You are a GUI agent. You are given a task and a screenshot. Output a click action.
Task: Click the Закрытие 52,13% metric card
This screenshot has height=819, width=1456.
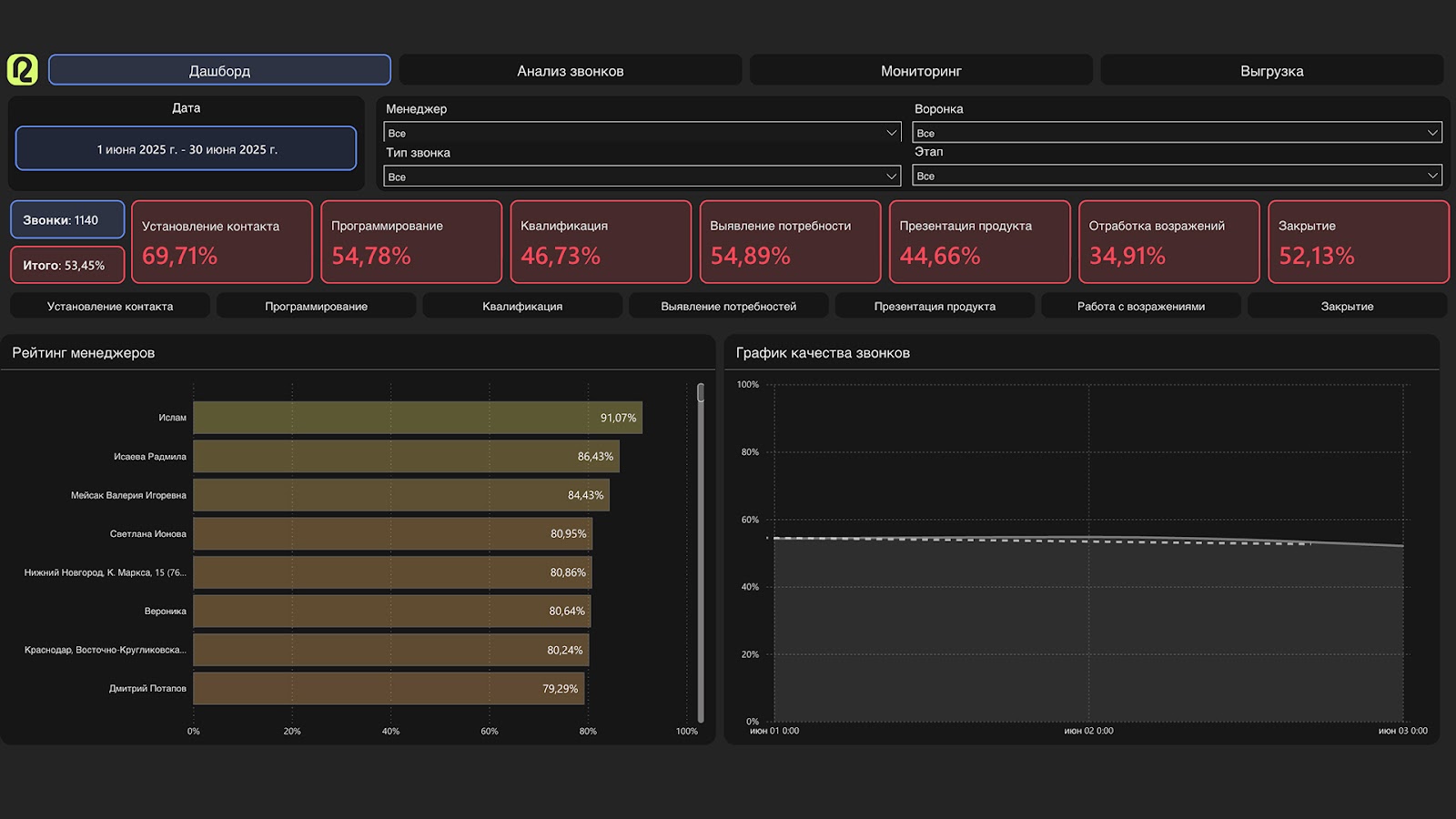tap(1358, 242)
